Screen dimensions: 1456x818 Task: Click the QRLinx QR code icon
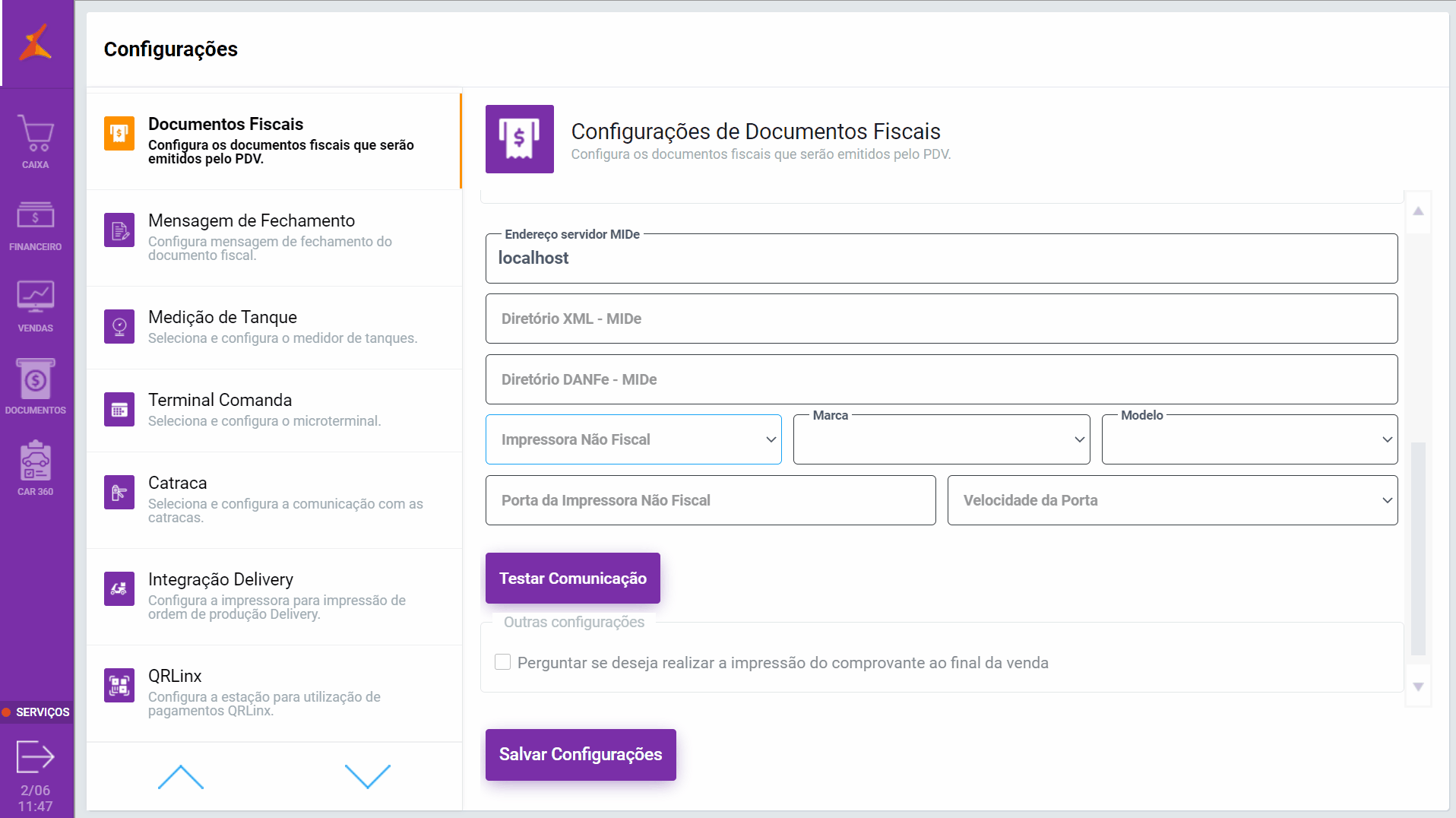point(119,686)
